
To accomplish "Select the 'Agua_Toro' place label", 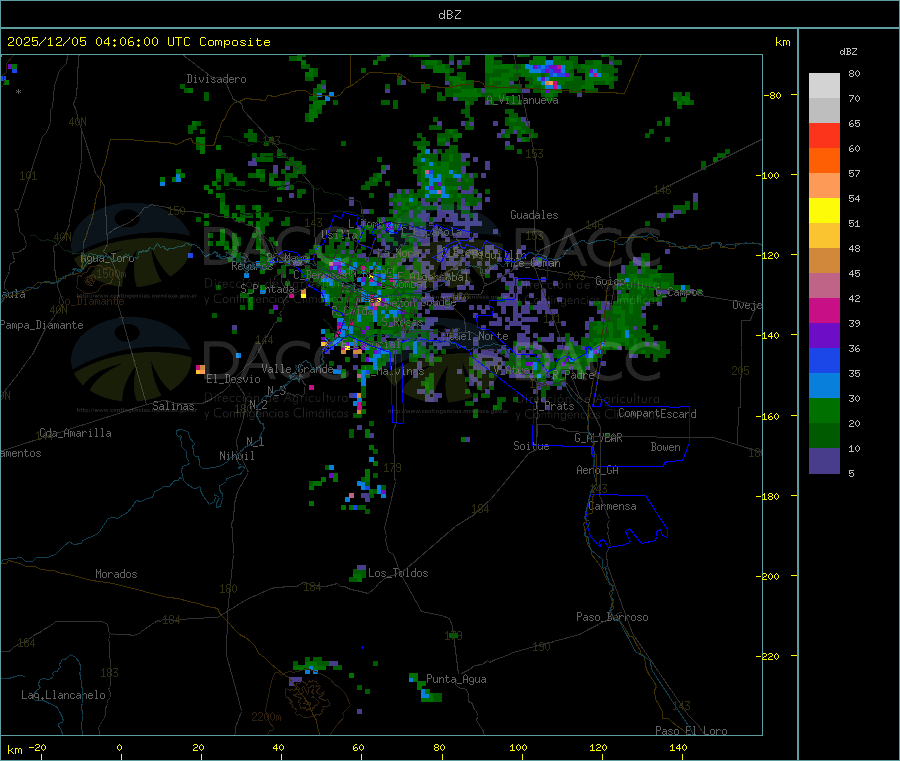I will [107, 258].
